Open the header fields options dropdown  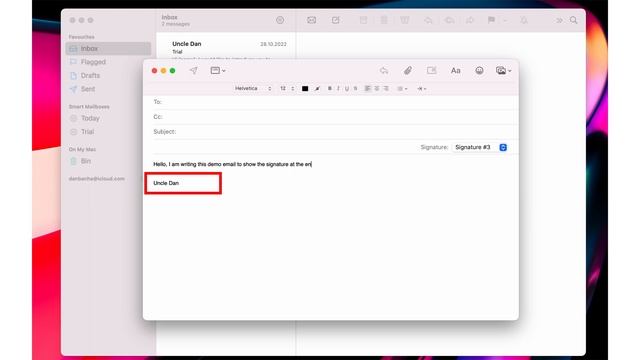(218, 71)
